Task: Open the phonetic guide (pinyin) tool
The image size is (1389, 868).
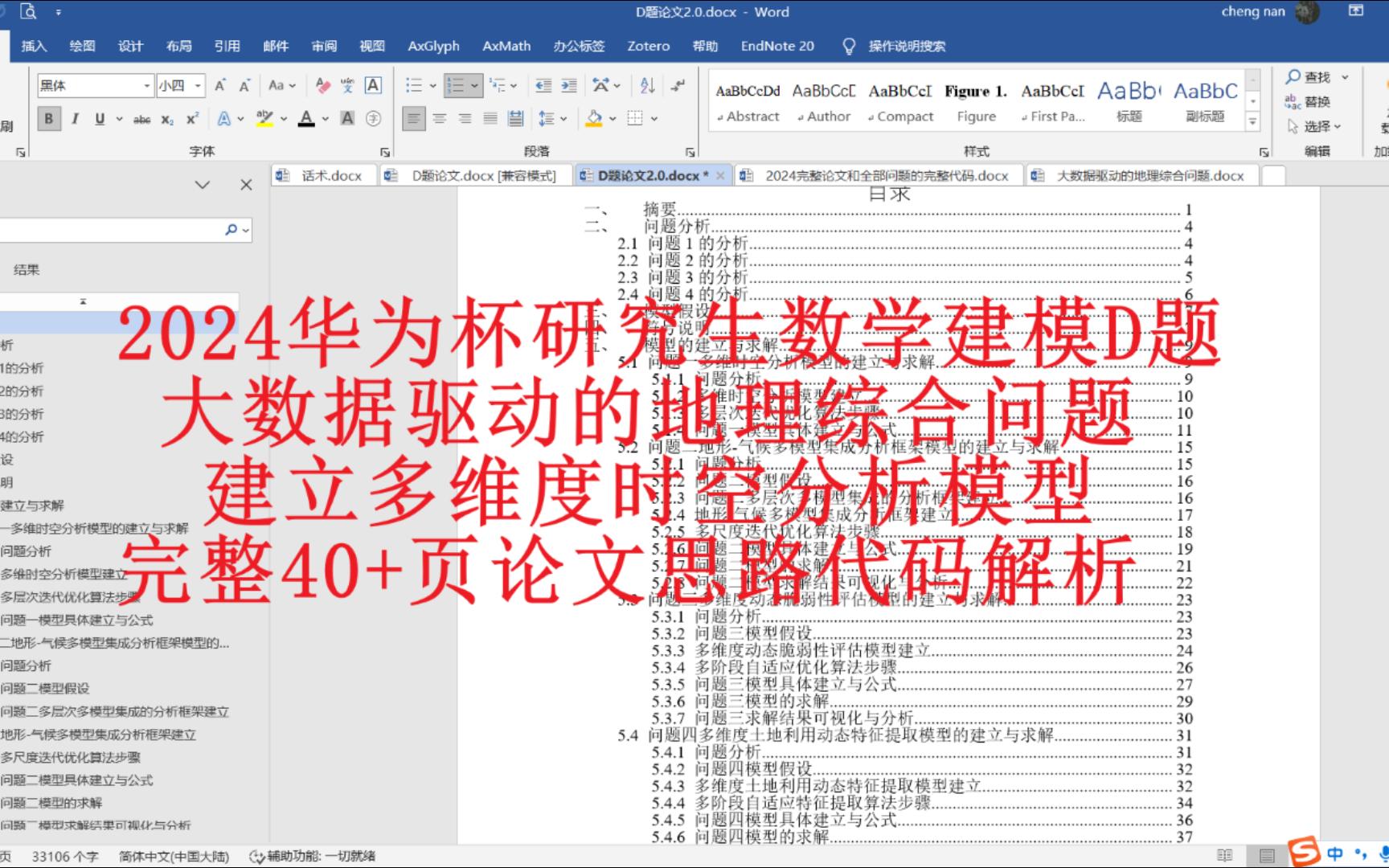Action: (347, 85)
